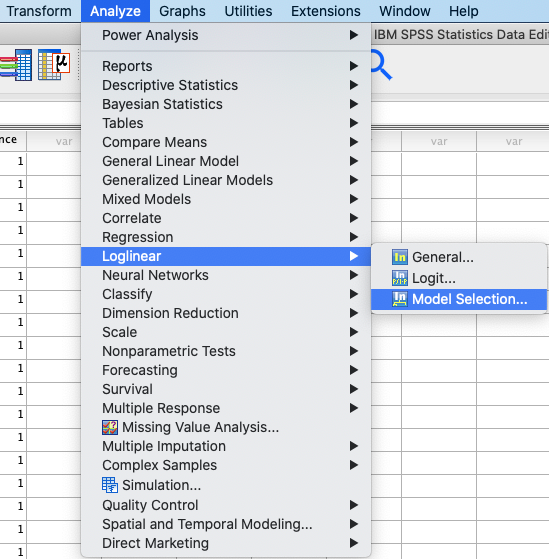Open Neural Networks submenu

[226, 275]
